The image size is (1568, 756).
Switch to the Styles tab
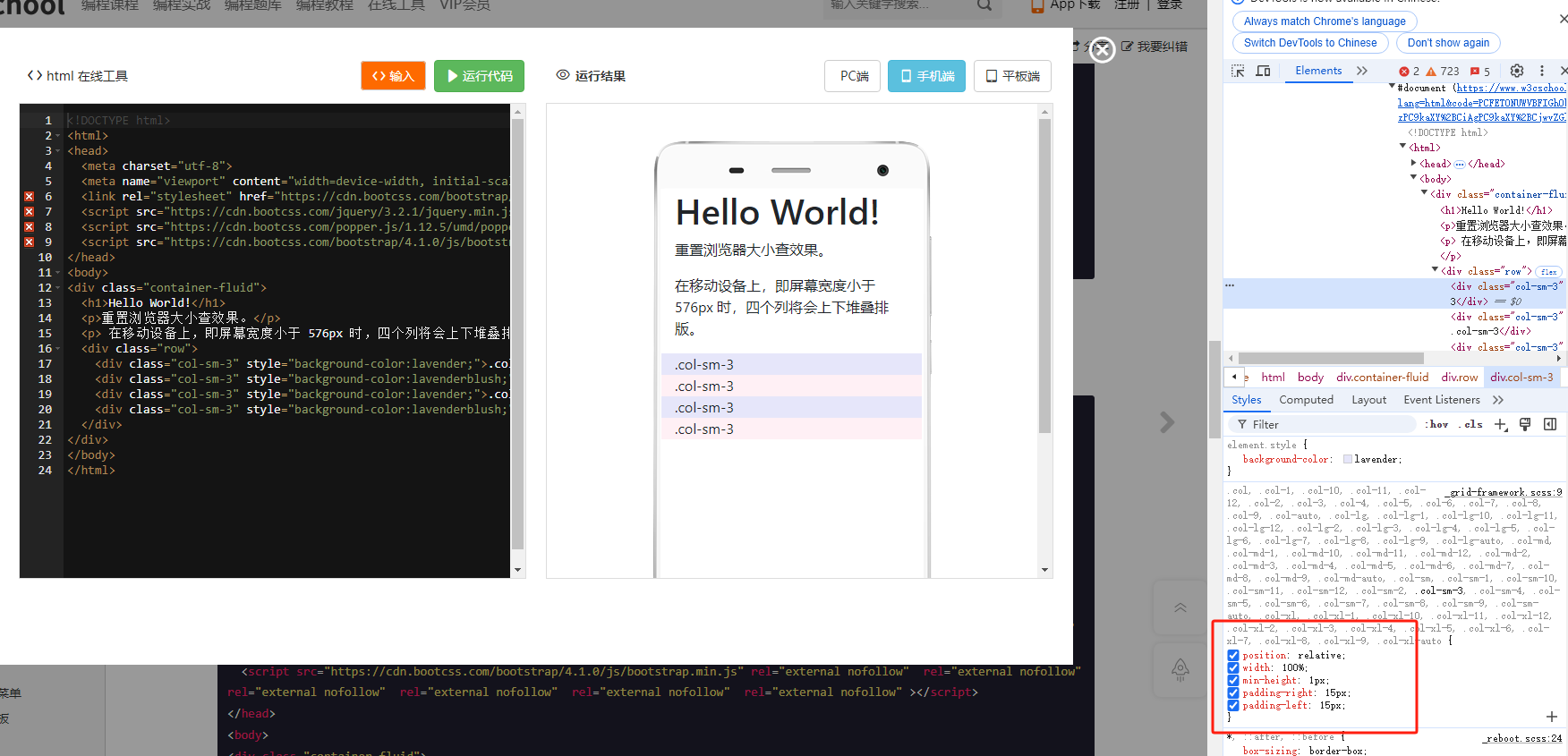coord(1246,400)
